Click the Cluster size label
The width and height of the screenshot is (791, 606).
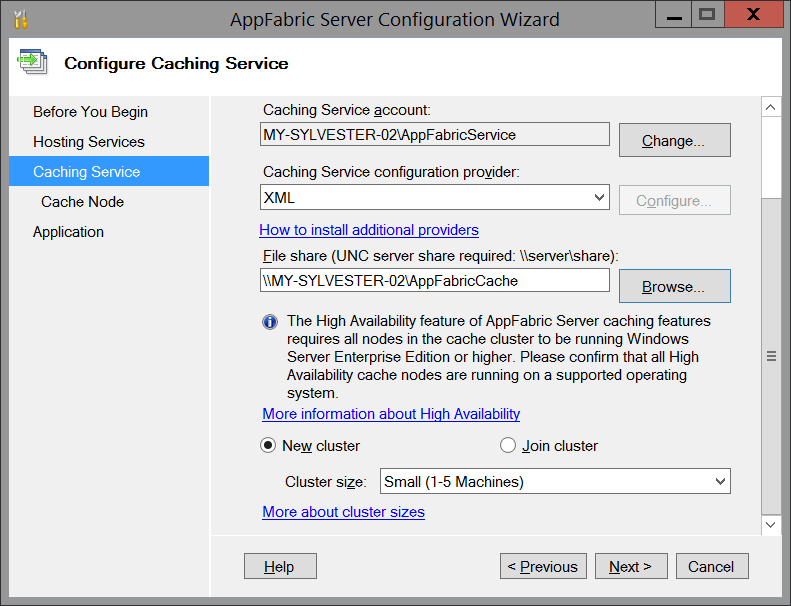coord(325,482)
